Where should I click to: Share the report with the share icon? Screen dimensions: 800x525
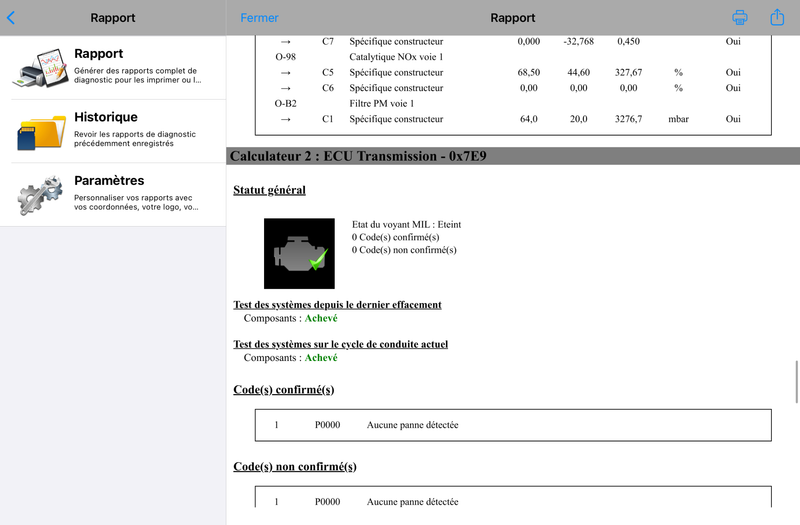point(777,17)
